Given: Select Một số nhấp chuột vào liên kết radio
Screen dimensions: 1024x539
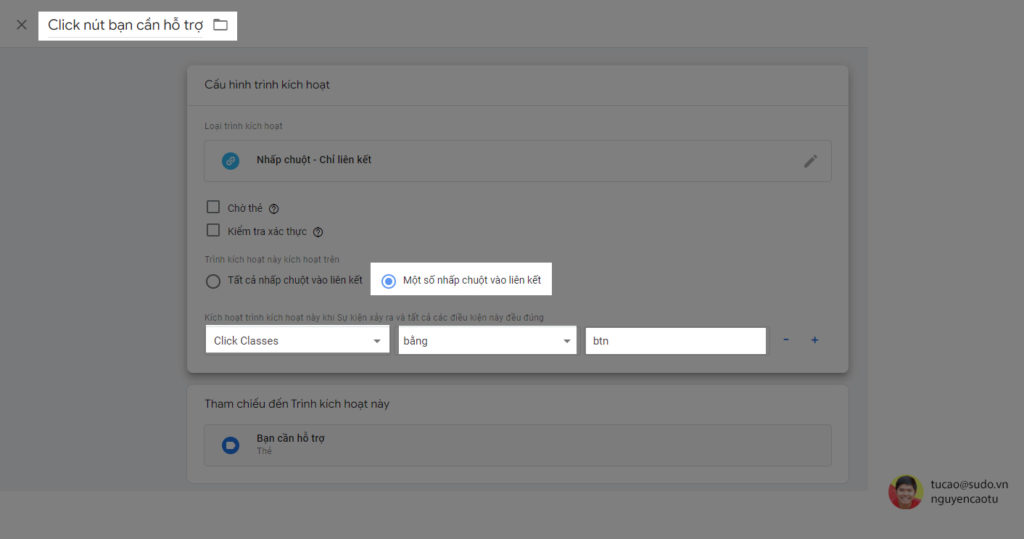Looking at the screenshot, I should pos(389,281).
